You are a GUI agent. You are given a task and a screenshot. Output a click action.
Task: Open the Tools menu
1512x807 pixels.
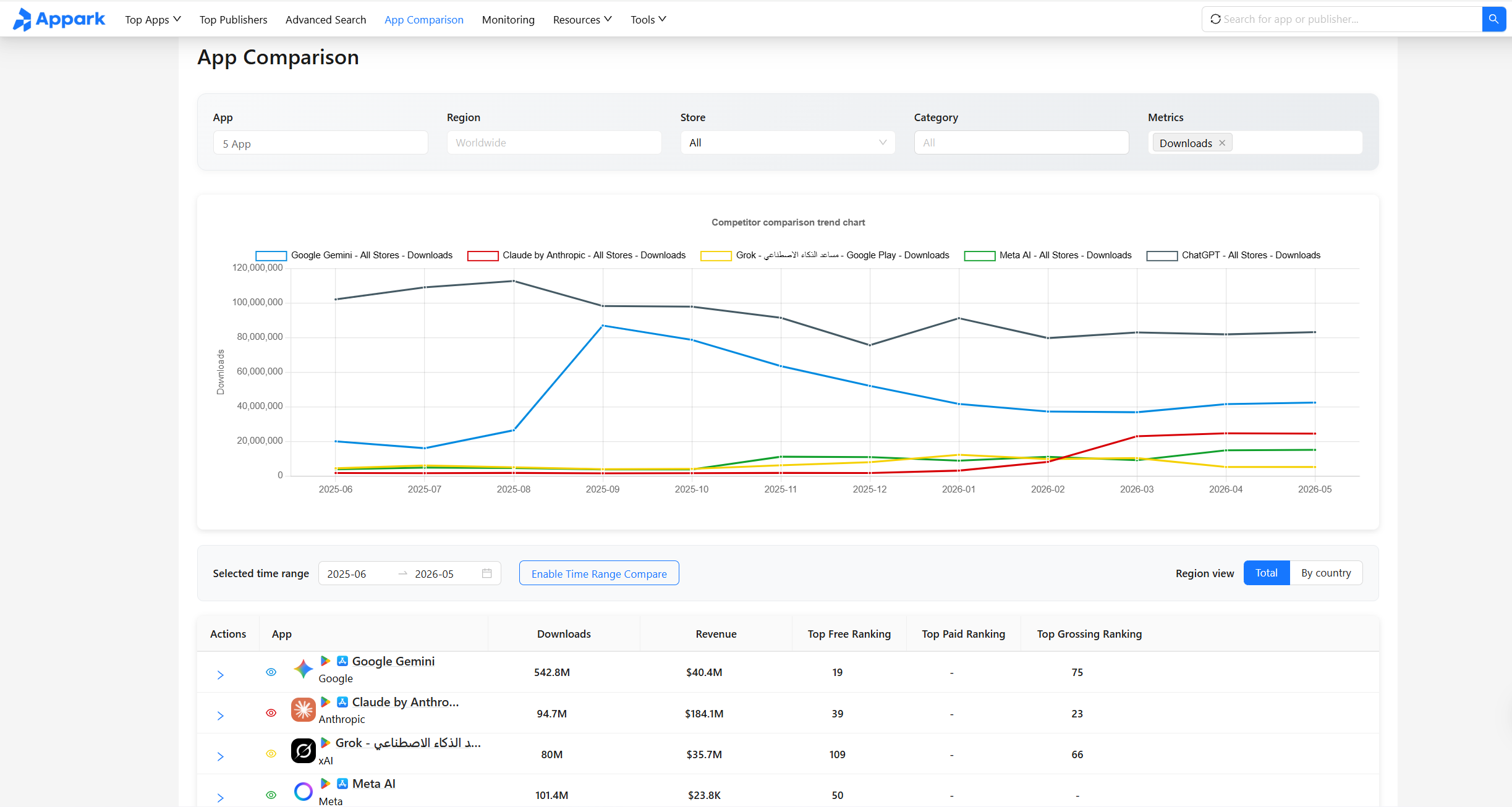coord(648,20)
